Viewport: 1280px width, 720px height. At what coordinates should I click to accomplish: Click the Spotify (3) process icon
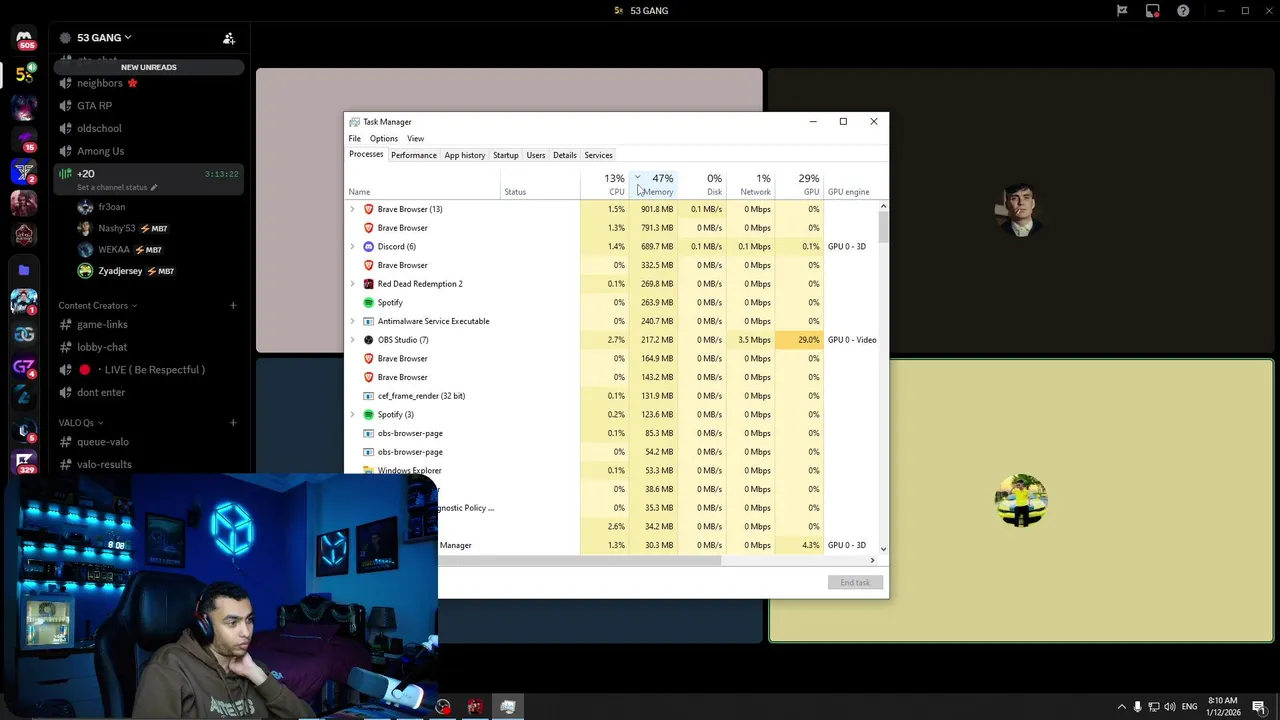pyautogui.click(x=368, y=415)
